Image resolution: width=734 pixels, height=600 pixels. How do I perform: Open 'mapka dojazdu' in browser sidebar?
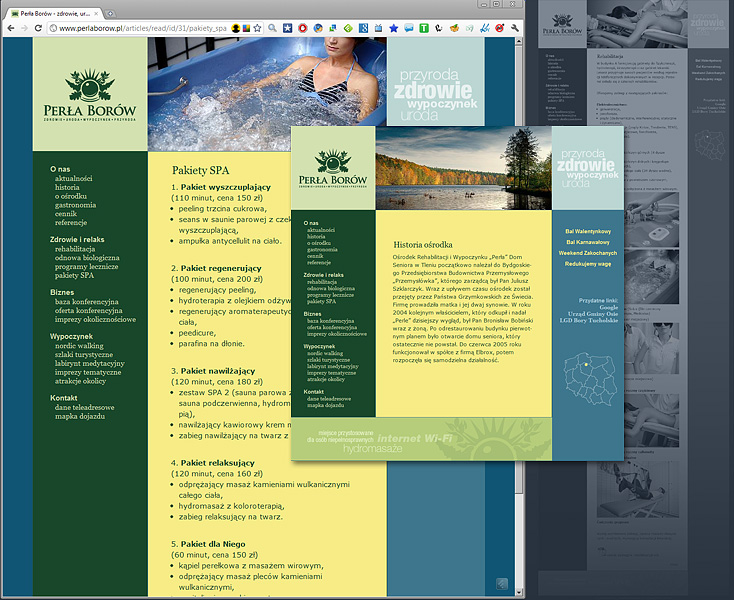[x=80, y=417]
